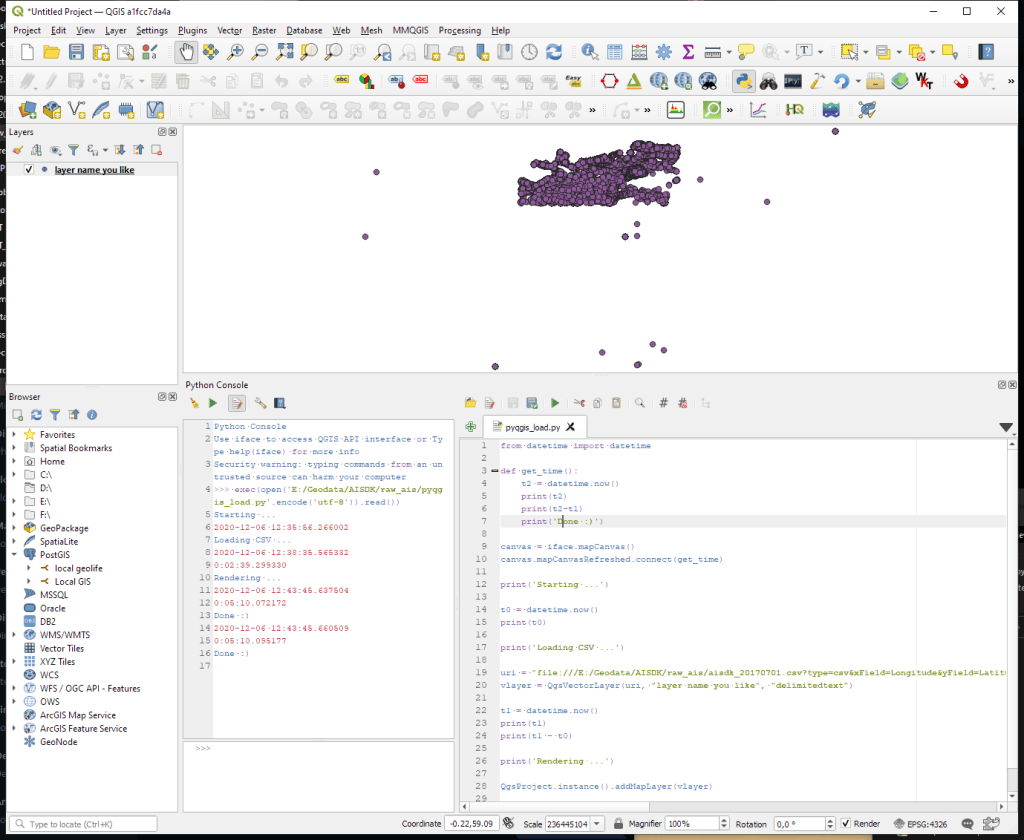Open the MMQGIS menu

click(410, 30)
